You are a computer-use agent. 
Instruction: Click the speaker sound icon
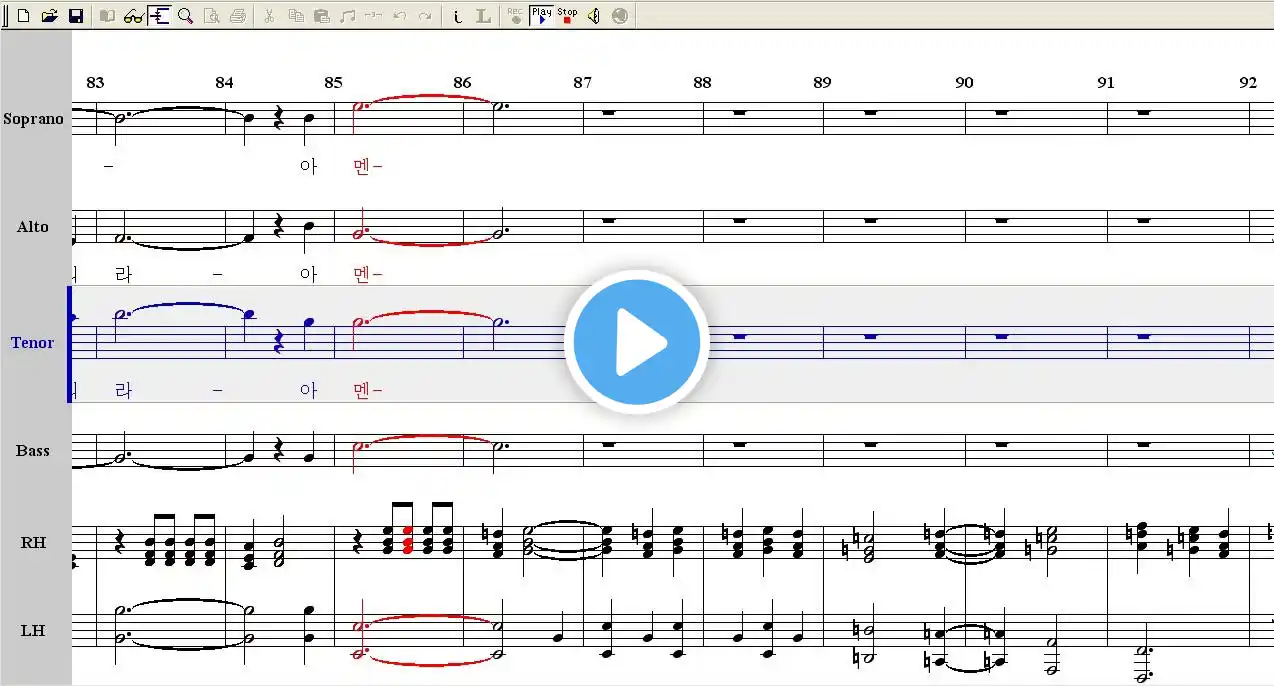593,16
